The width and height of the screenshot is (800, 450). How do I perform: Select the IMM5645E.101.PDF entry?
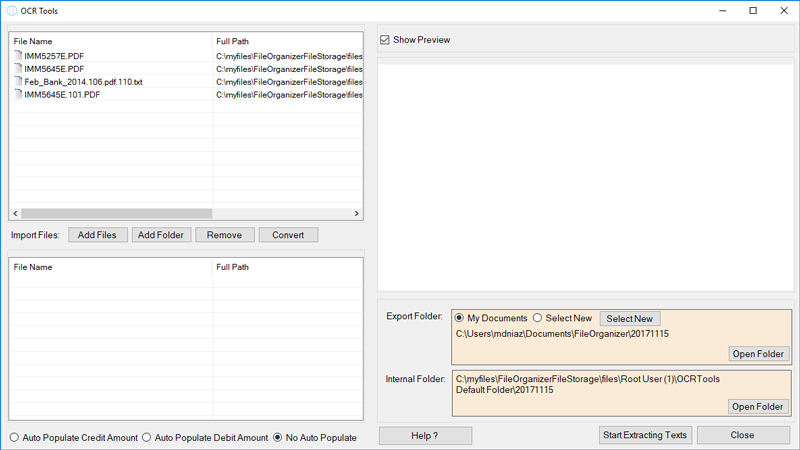click(x=62, y=94)
